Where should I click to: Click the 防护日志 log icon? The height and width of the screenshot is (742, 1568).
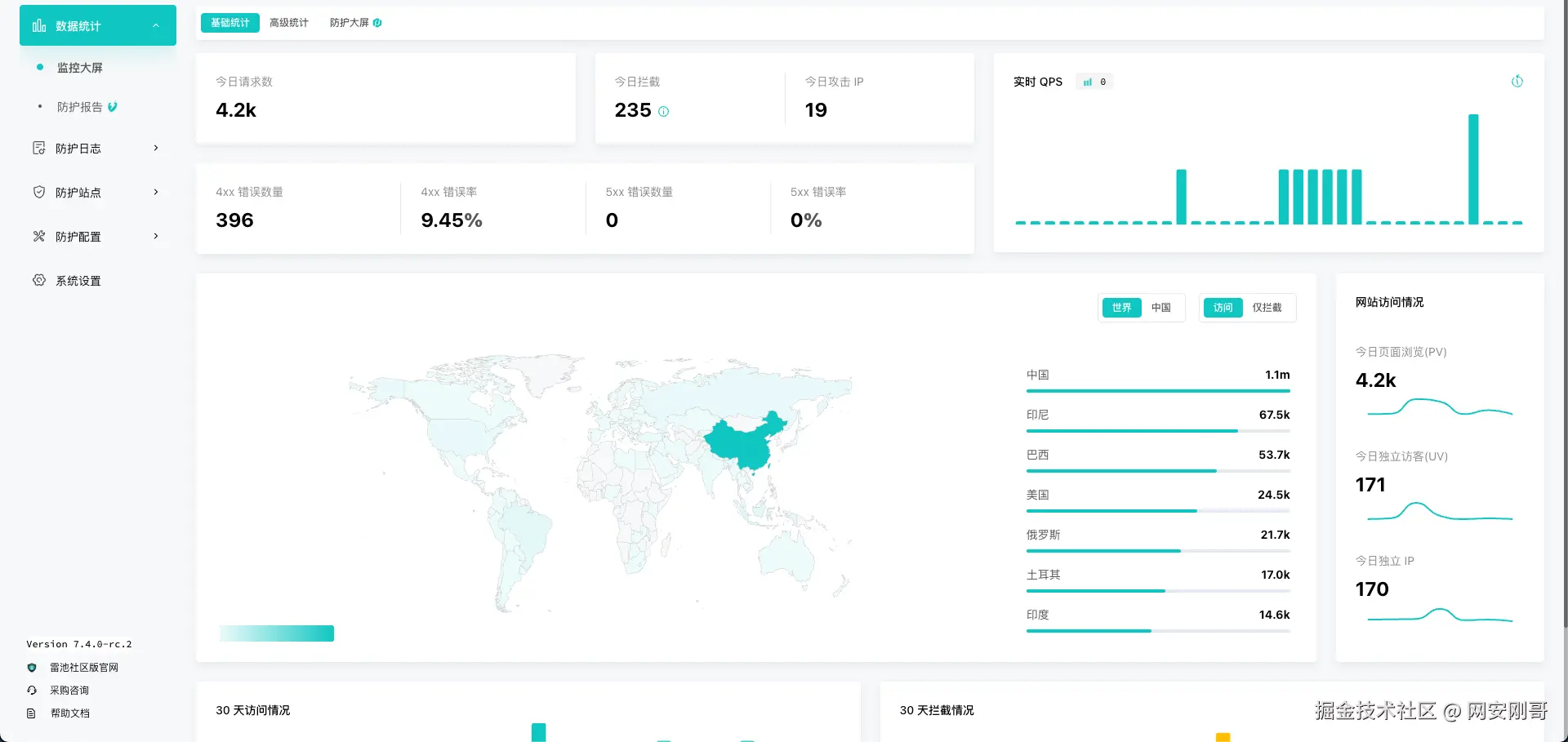pyautogui.click(x=39, y=149)
